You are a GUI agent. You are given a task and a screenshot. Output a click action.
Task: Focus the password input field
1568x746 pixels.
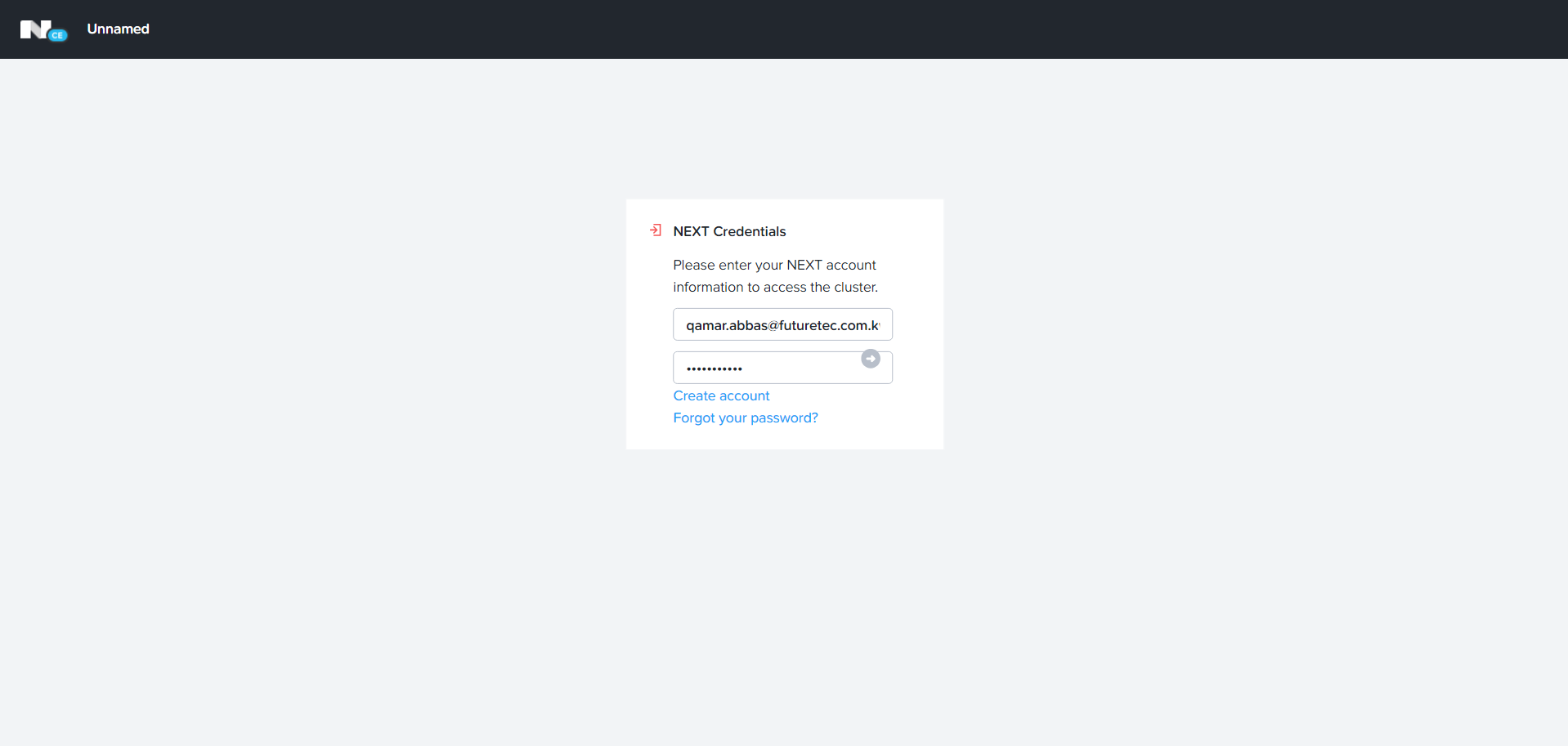[764, 368]
